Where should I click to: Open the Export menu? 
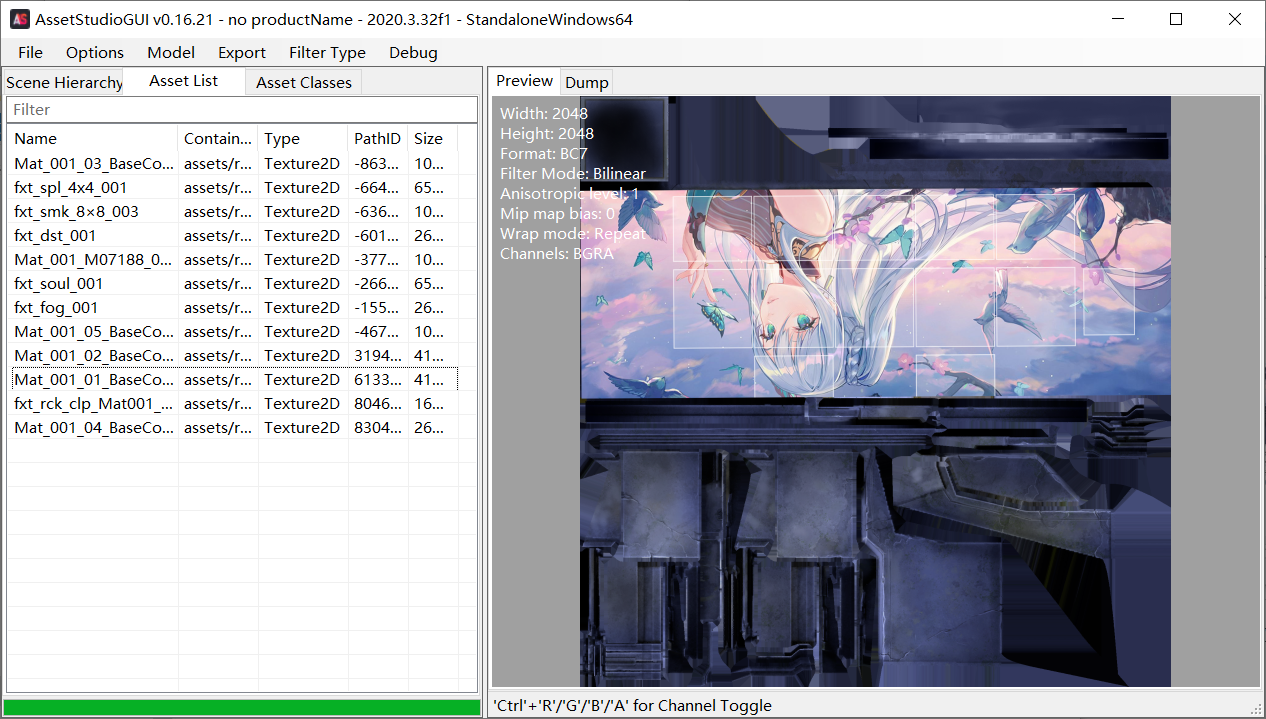click(242, 52)
